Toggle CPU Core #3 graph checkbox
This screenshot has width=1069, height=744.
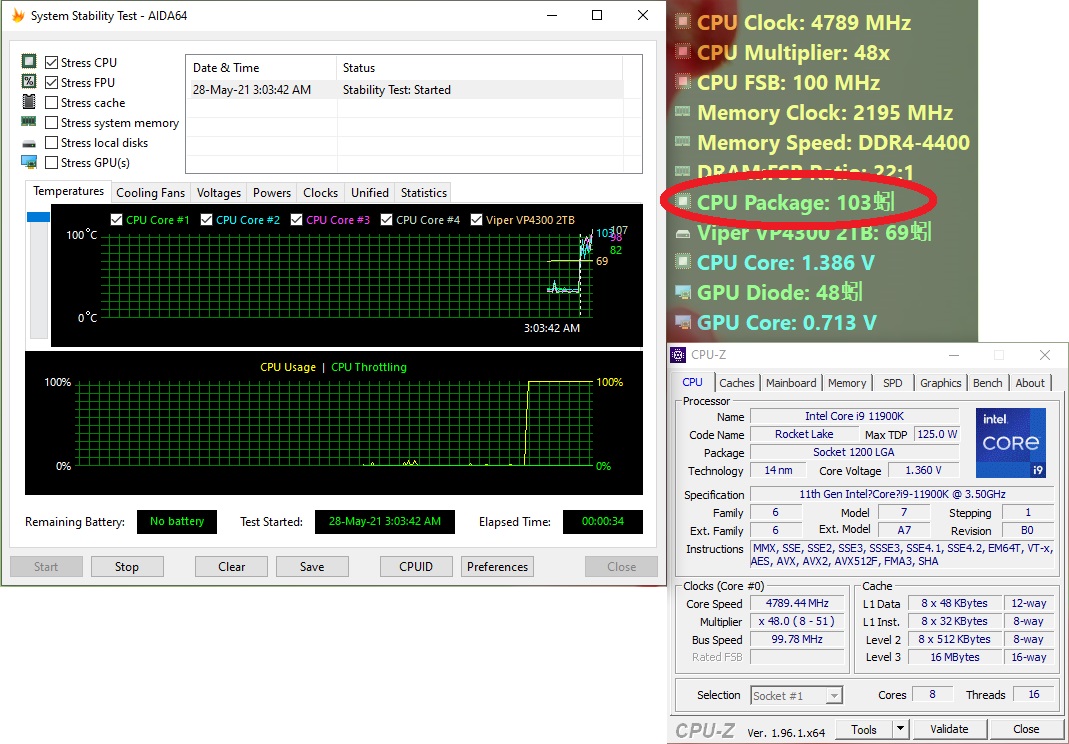[x=297, y=220]
